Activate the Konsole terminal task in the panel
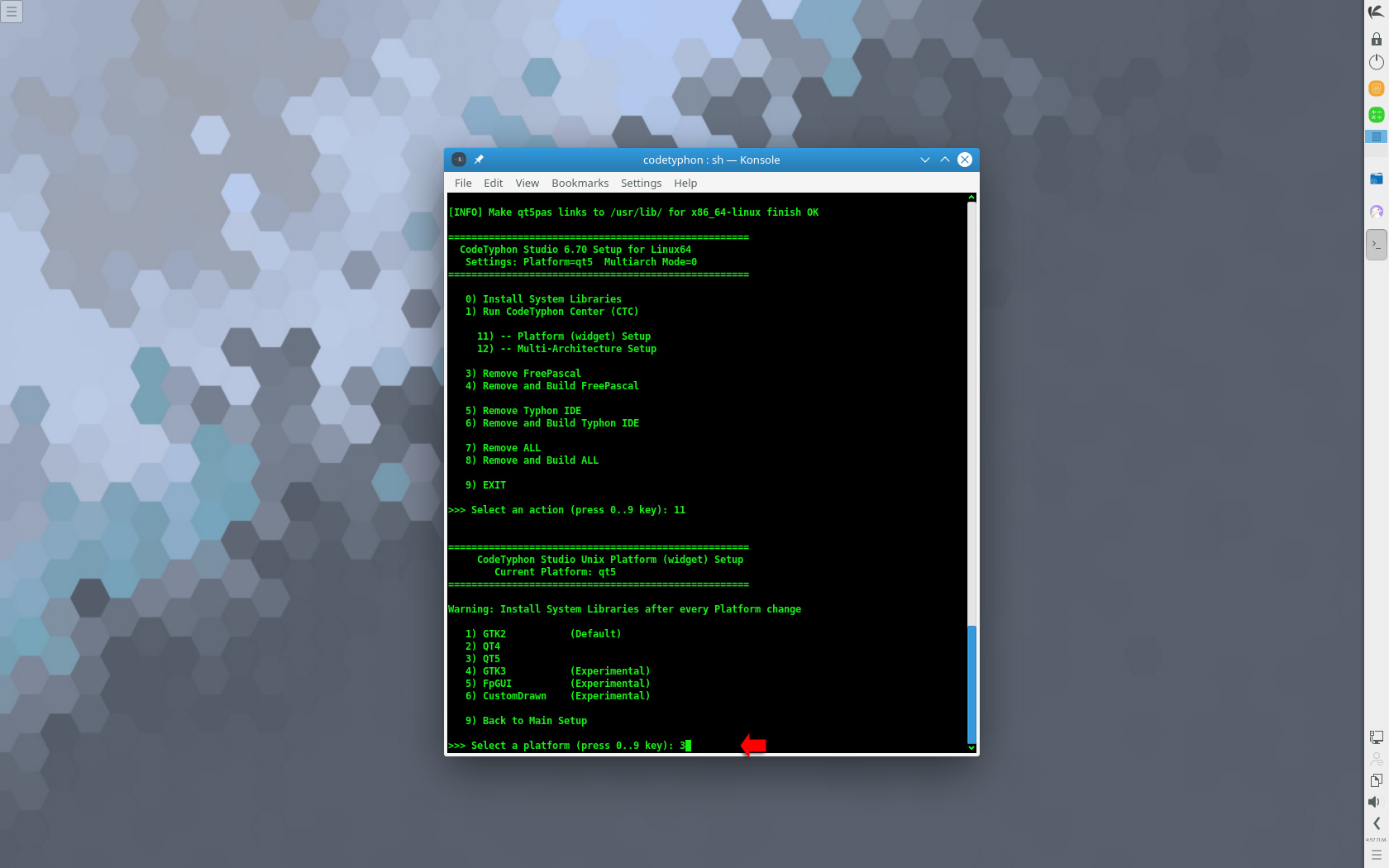 (1376, 245)
